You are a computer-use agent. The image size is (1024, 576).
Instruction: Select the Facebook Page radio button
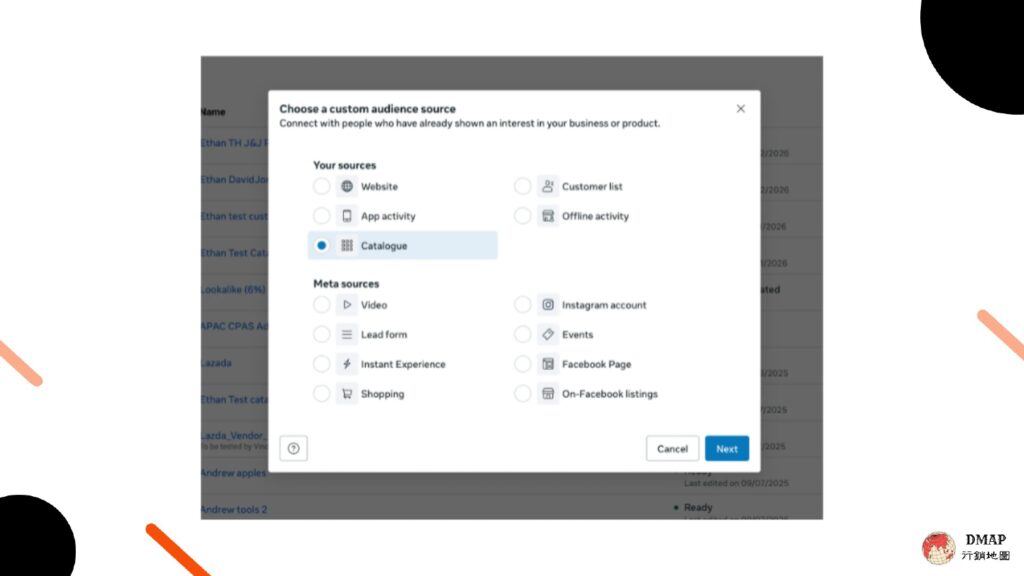pyautogui.click(x=522, y=364)
